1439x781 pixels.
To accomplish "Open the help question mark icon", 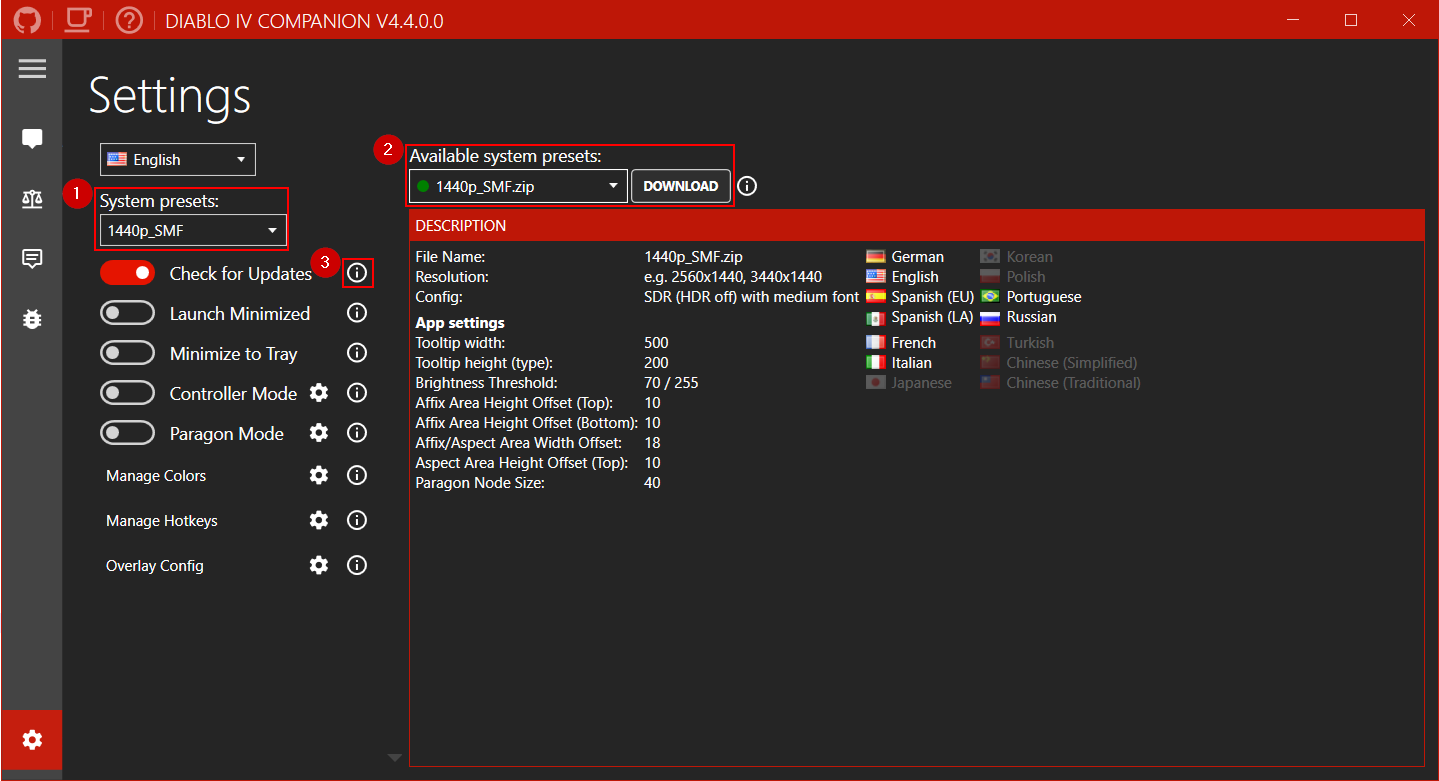I will tap(129, 20).
